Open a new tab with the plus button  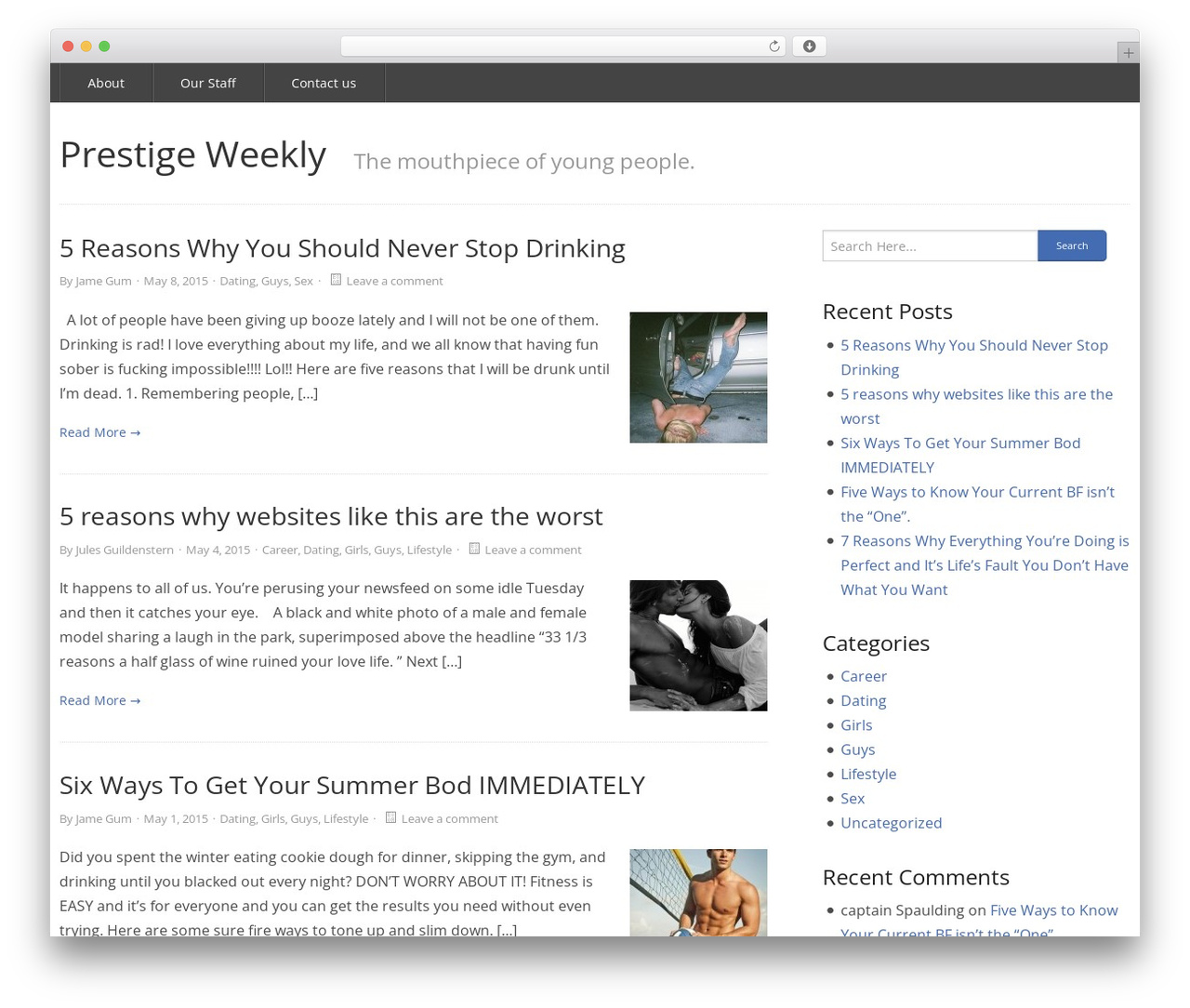pyautogui.click(x=1128, y=53)
